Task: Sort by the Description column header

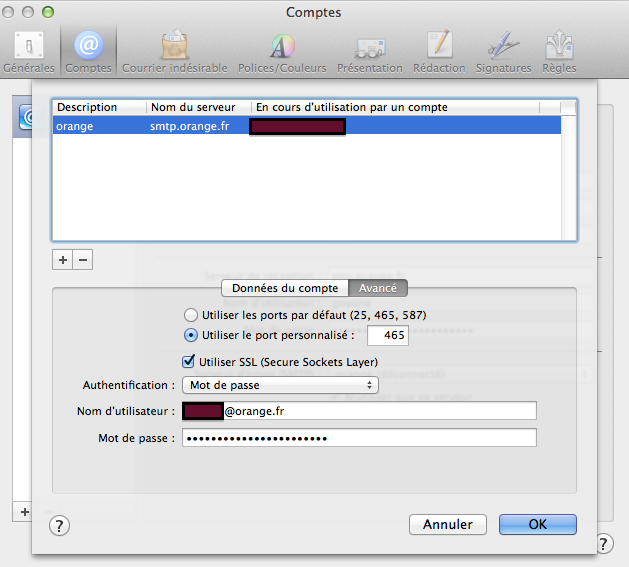Action: pyautogui.click(x=100, y=107)
